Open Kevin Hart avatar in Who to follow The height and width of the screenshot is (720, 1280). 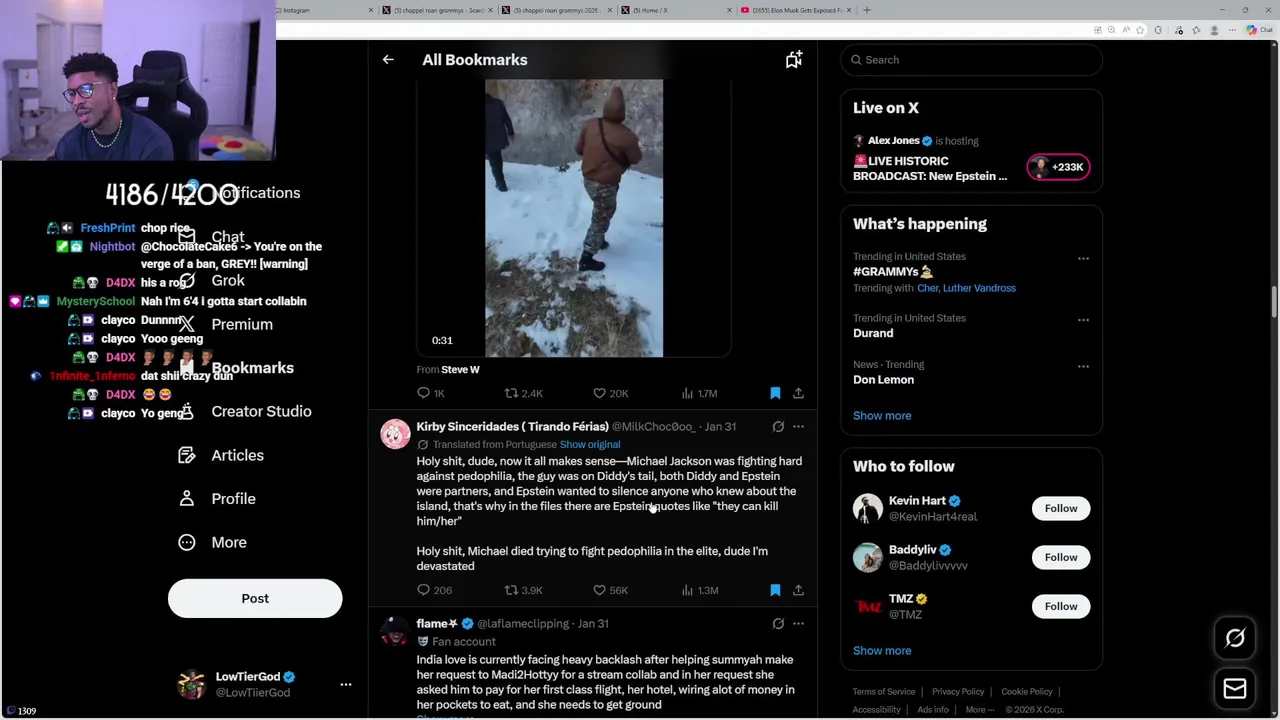[867, 509]
